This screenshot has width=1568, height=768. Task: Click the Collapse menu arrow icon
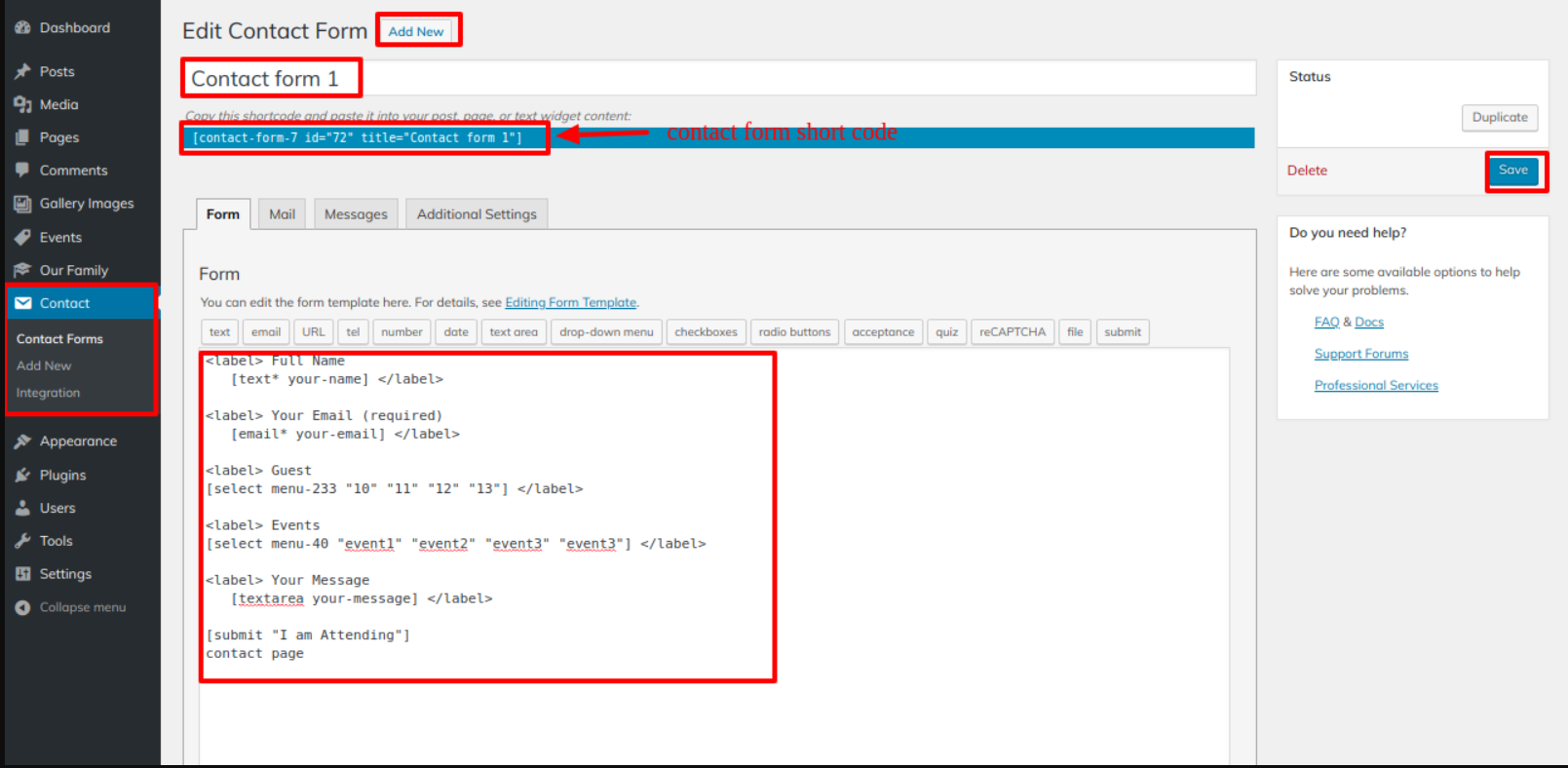[x=22, y=607]
